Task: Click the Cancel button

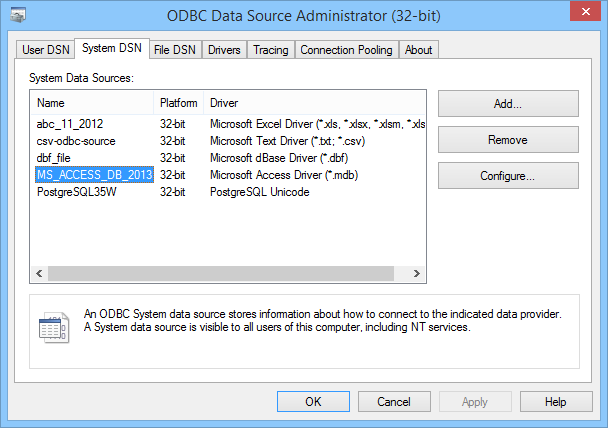Action: coord(394,401)
